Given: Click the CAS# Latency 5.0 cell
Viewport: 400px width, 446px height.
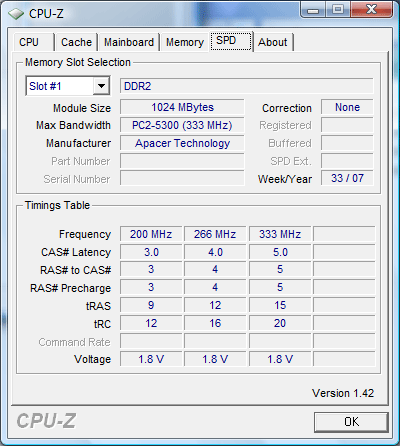Looking at the screenshot, I should tap(280, 252).
